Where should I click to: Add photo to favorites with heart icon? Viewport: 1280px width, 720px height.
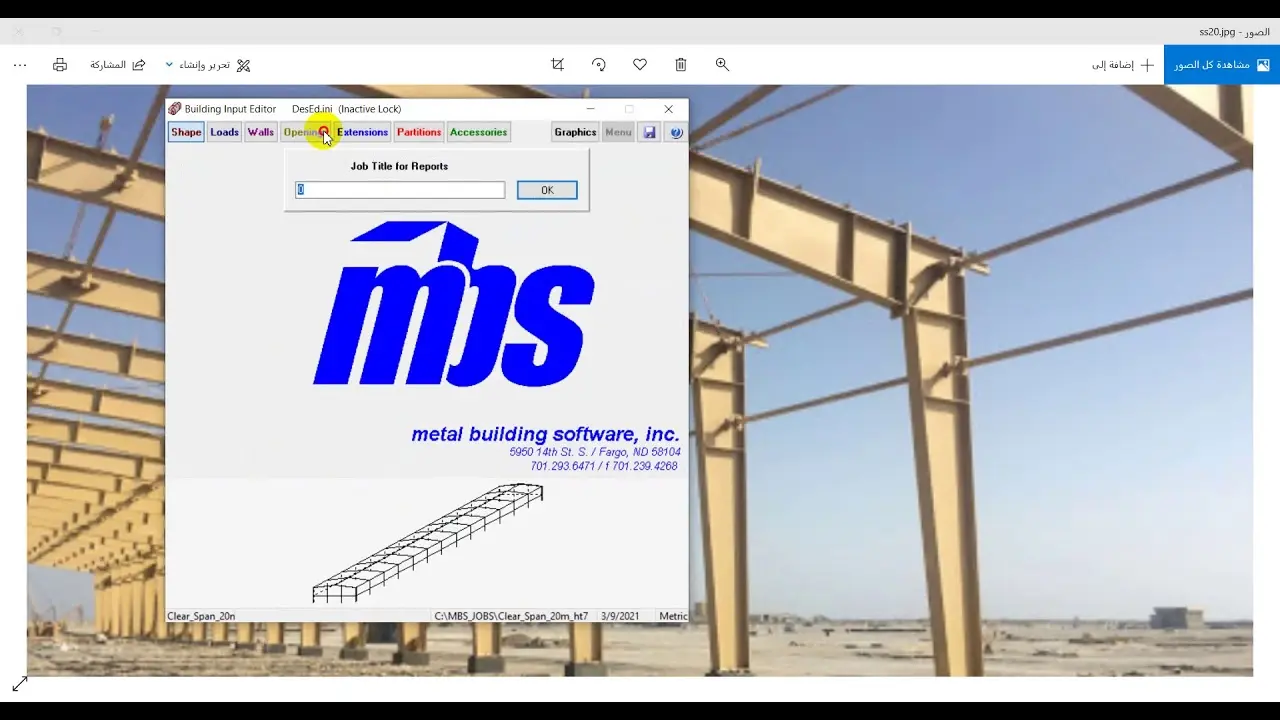[x=640, y=64]
